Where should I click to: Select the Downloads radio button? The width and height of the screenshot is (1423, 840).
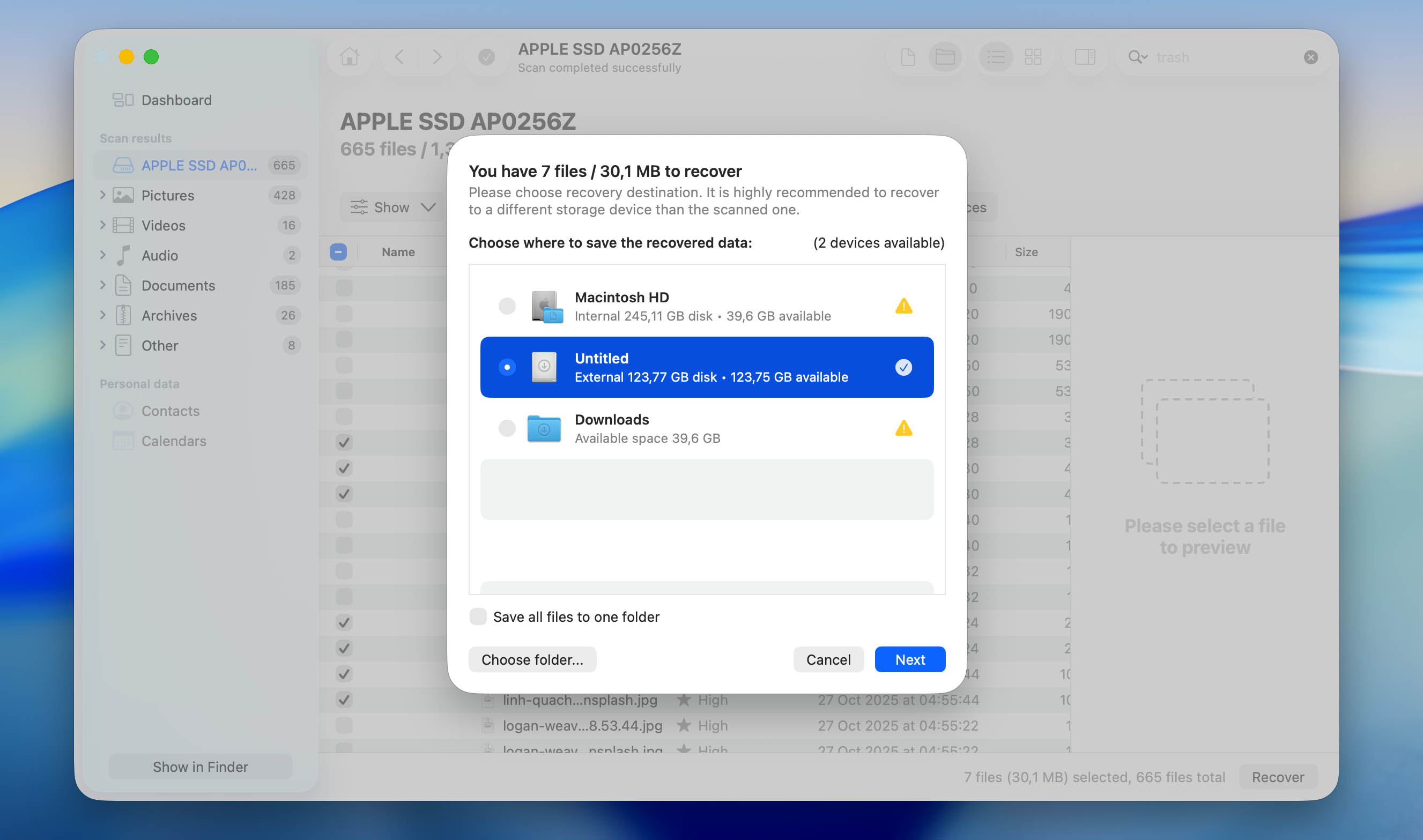tap(507, 428)
